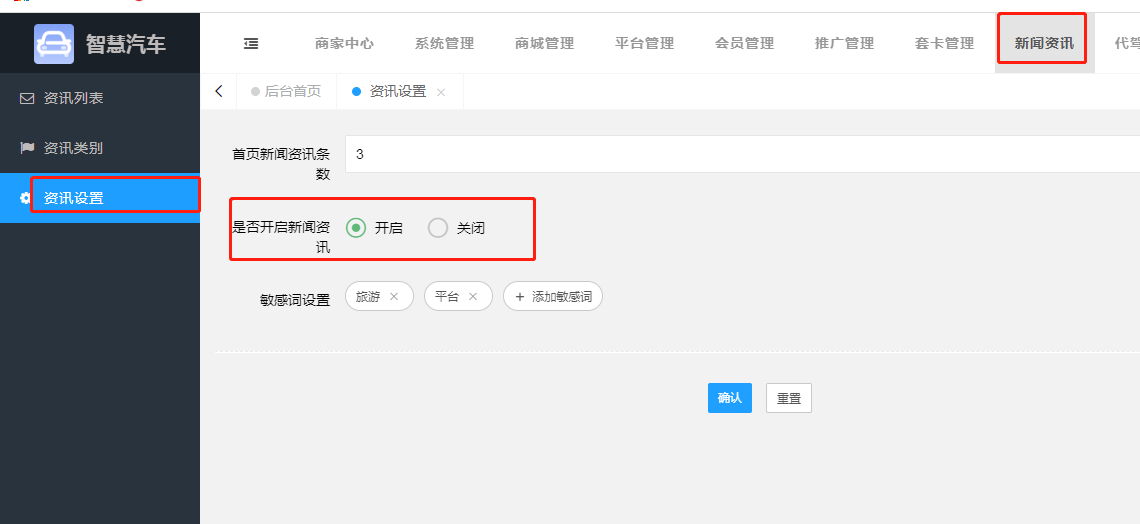Click the gear icon beside 资讯设置

click(x=25, y=198)
